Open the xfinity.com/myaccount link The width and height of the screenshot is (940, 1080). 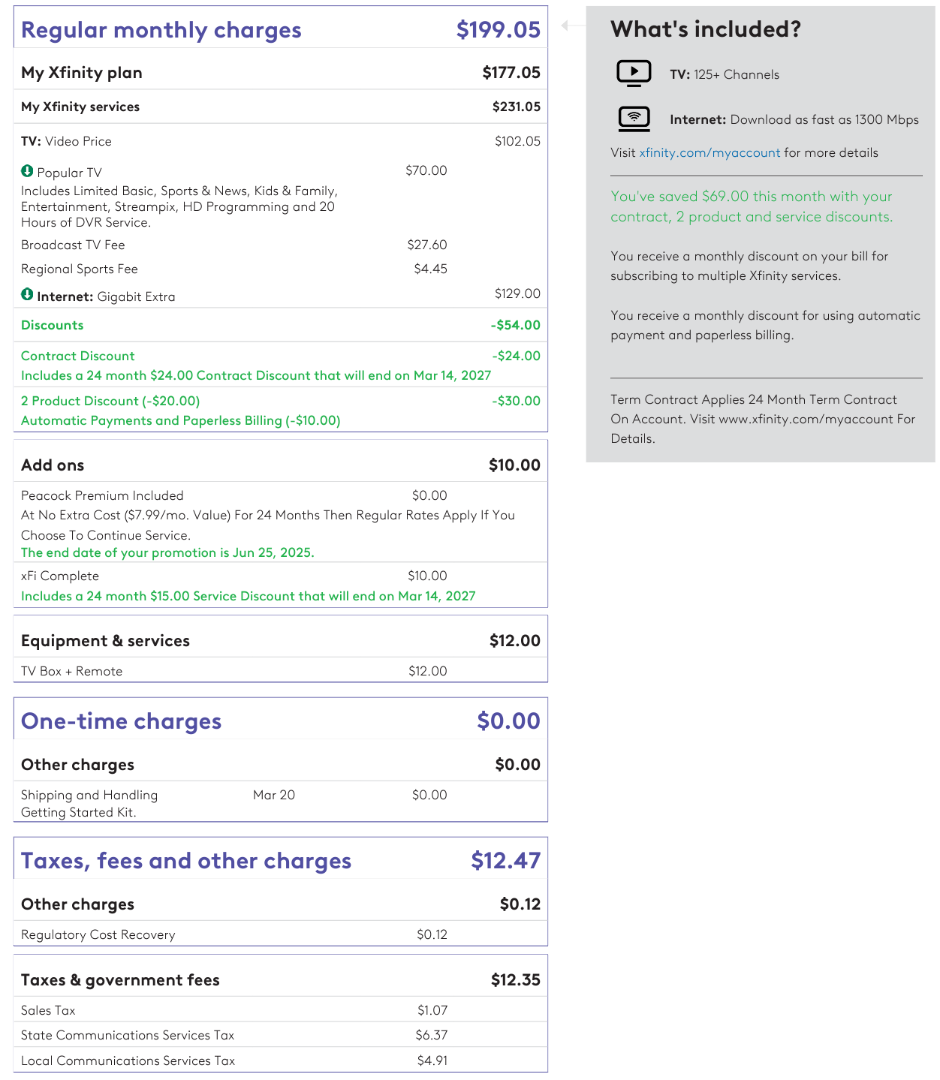pyautogui.click(x=709, y=153)
